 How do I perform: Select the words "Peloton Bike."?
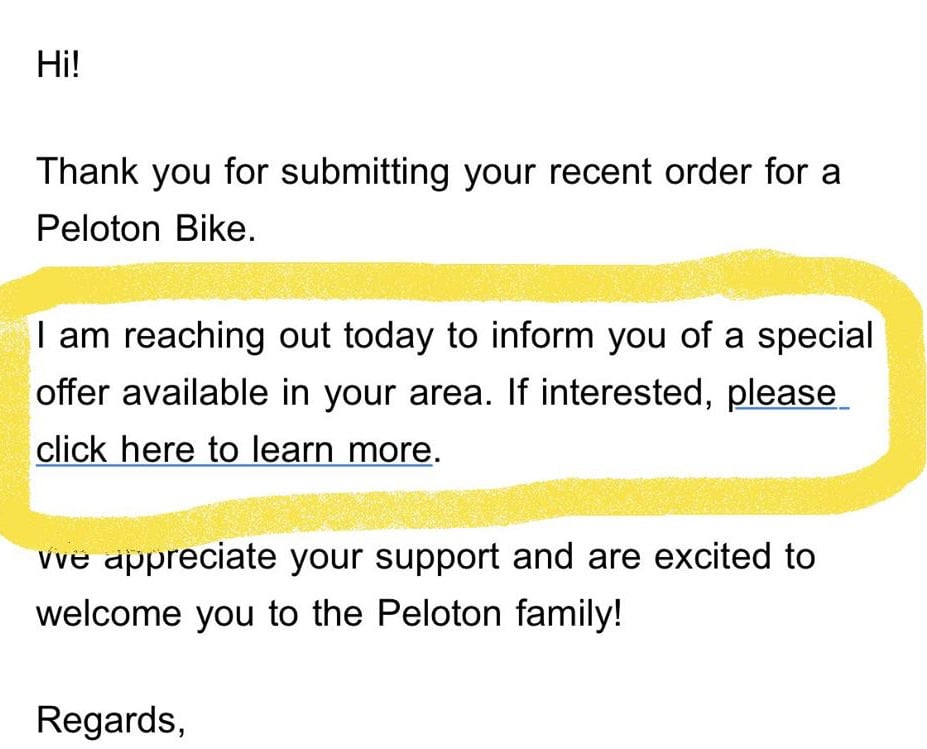tap(147, 229)
